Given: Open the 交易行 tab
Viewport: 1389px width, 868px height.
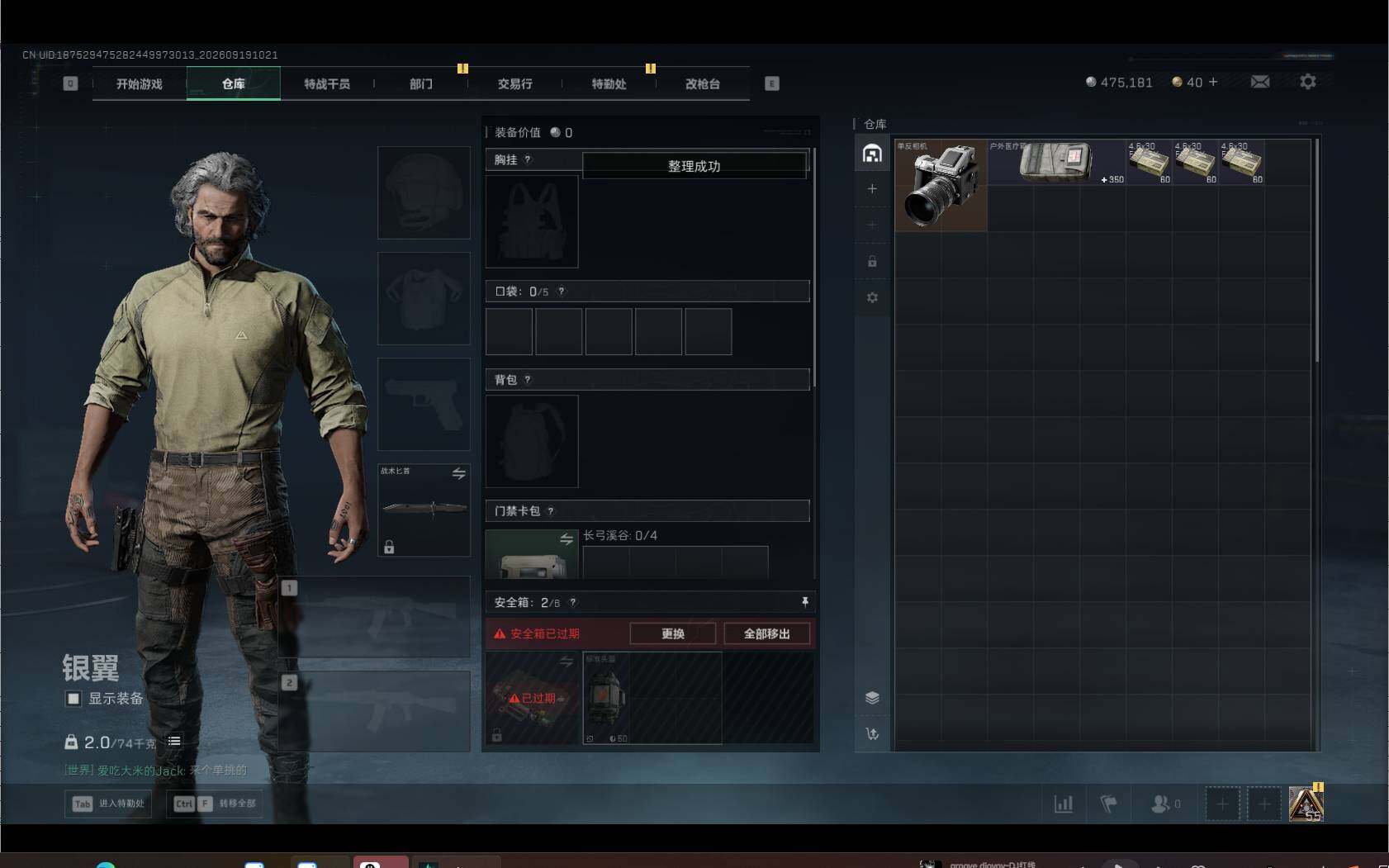Looking at the screenshot, I should (x=515, y=84).
